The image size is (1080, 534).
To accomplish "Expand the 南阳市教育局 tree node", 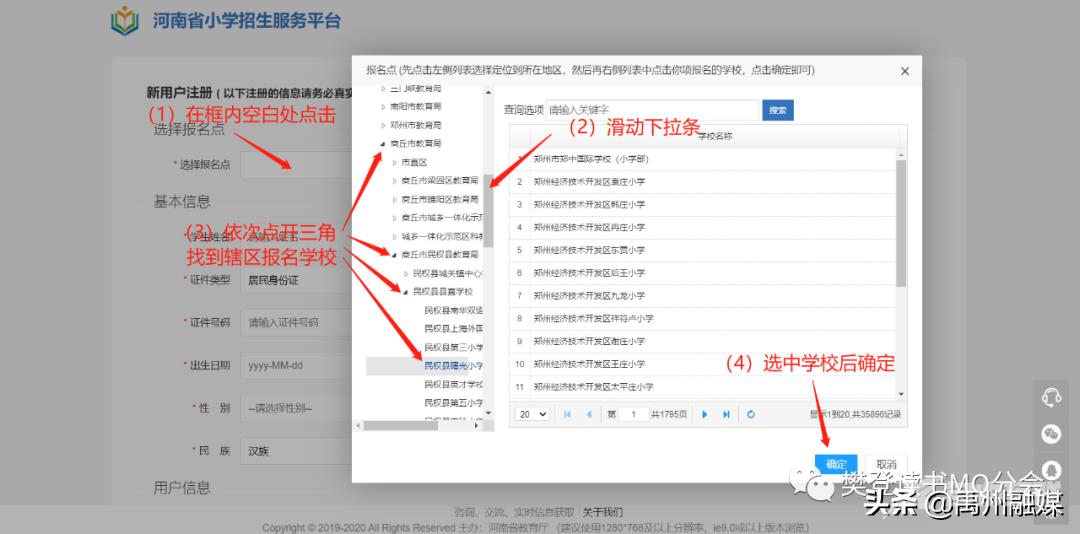I will tap(381, 107).
